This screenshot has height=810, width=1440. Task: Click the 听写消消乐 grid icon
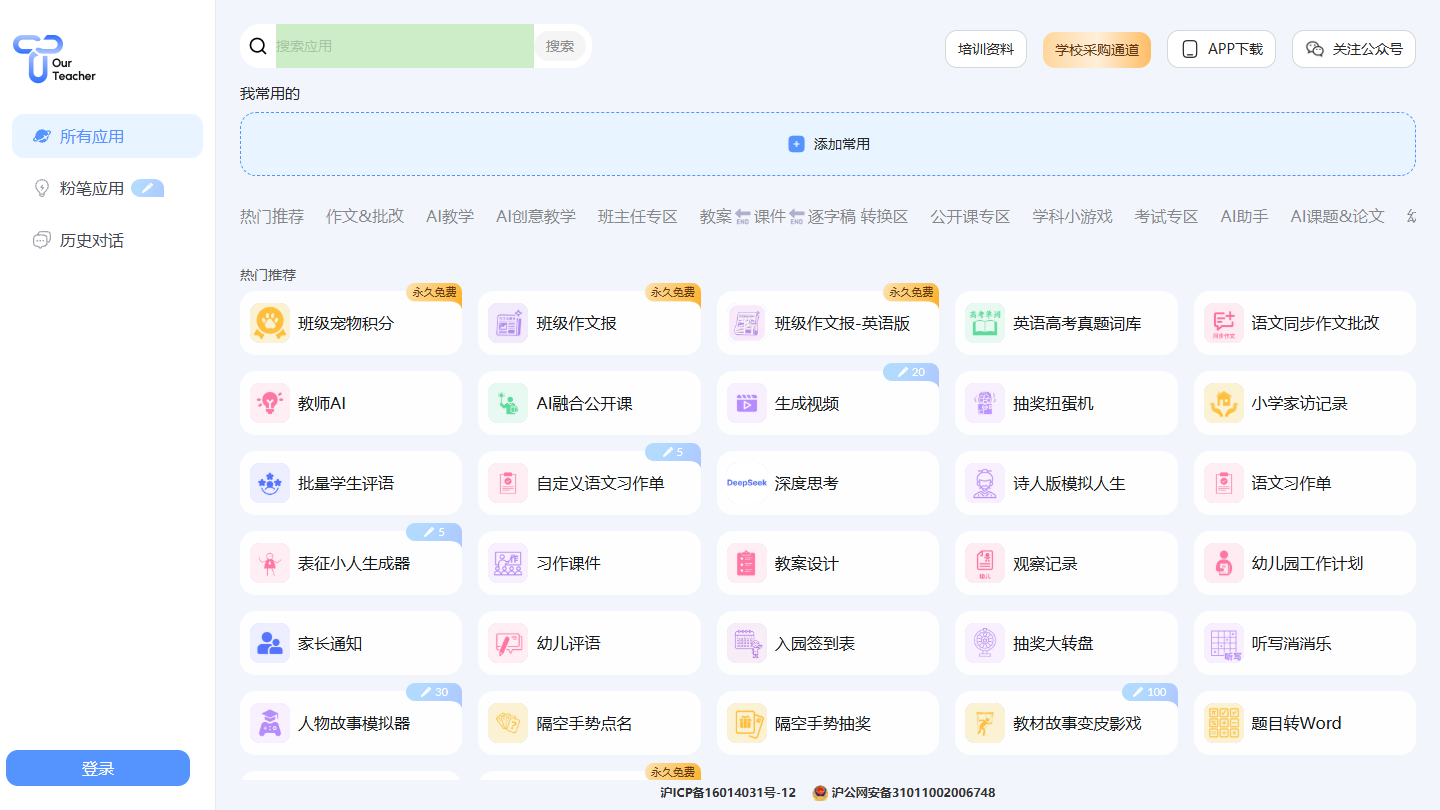(1224, 643)
